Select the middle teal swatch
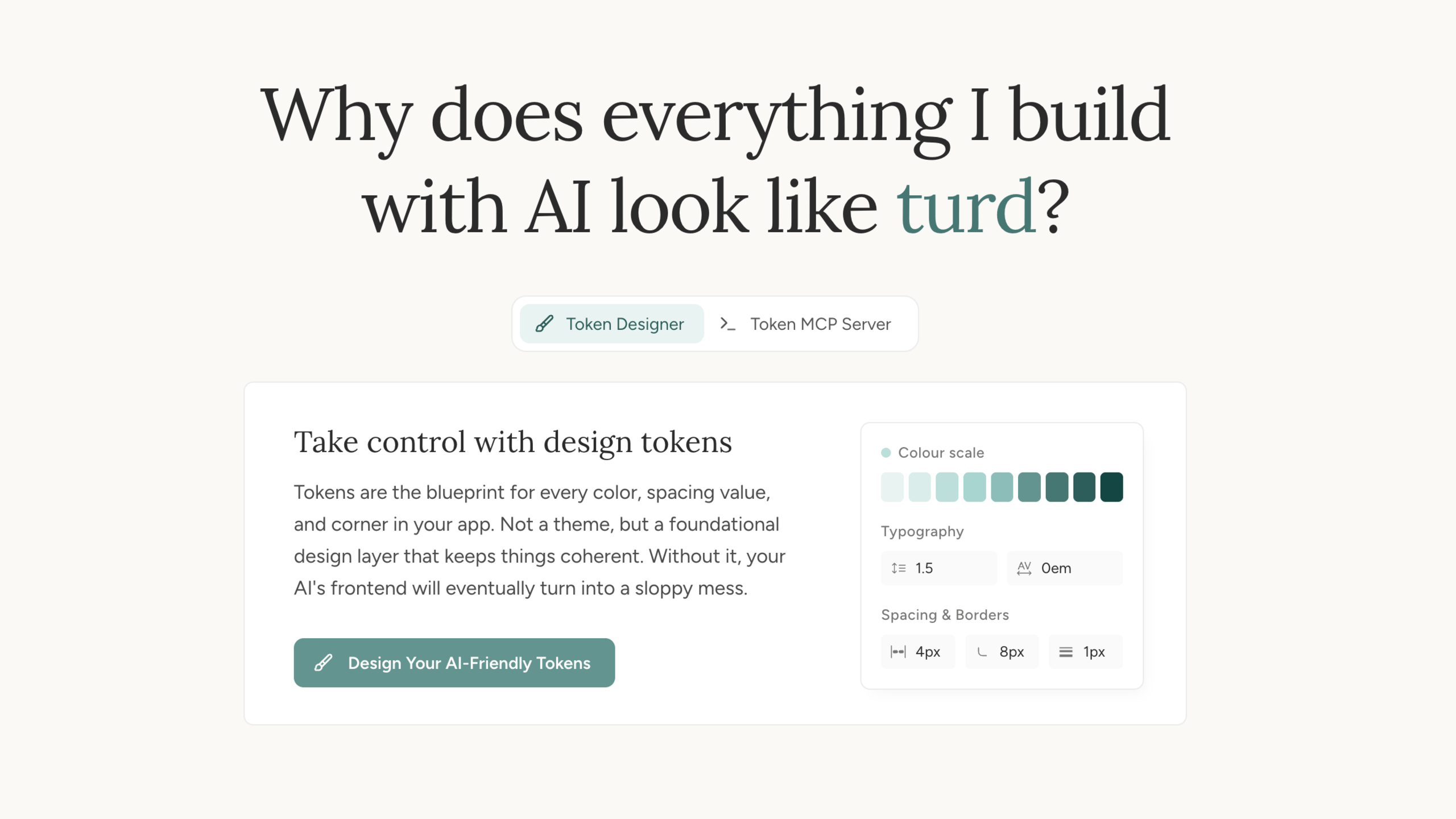This screenshot has height=819, width=1456. tap(1002, 486)
